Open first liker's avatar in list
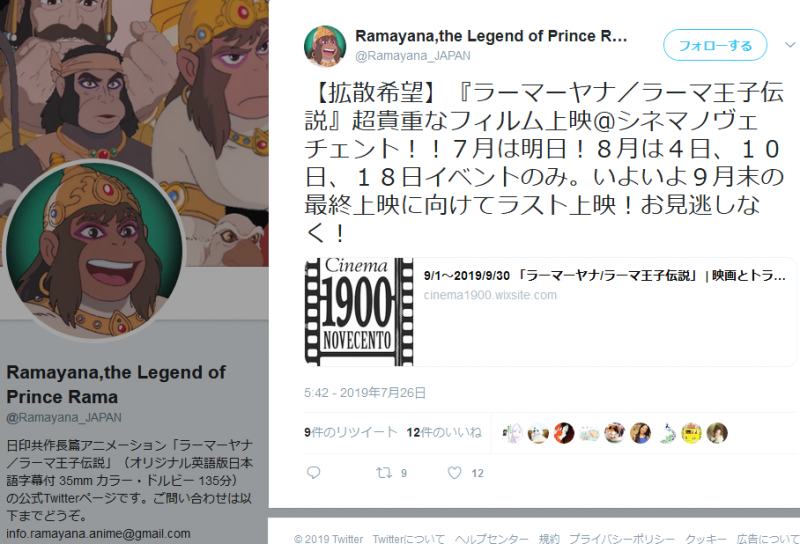The image size is (800, 544). [512, 433]
